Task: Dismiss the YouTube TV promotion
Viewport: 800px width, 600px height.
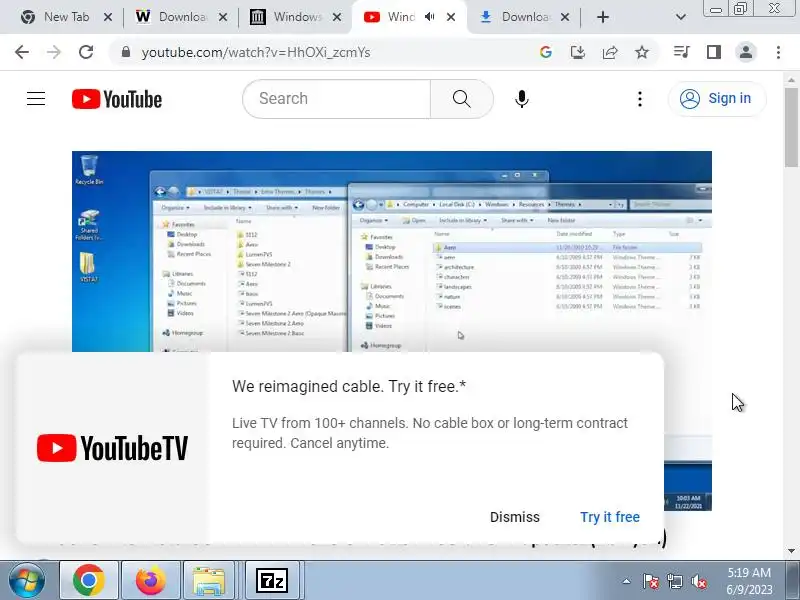Action: point(514,517)
